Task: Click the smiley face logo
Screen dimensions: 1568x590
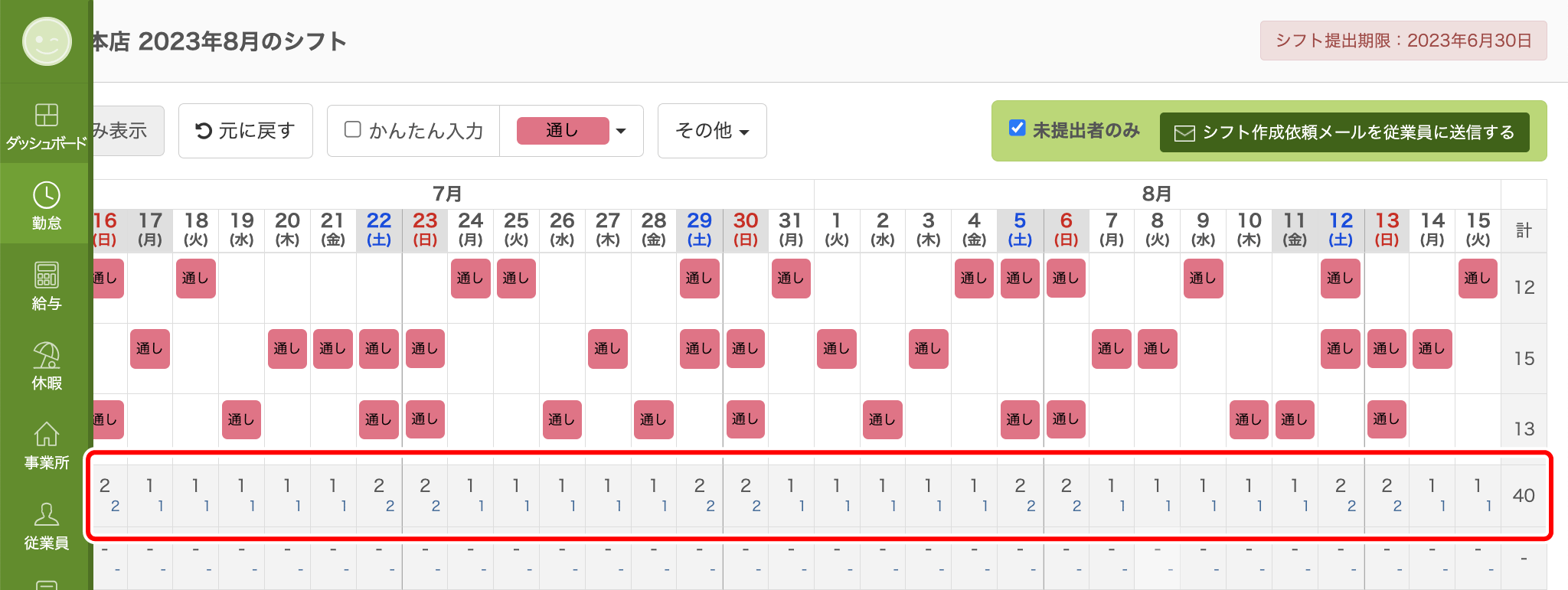Action: pos(47,41)
